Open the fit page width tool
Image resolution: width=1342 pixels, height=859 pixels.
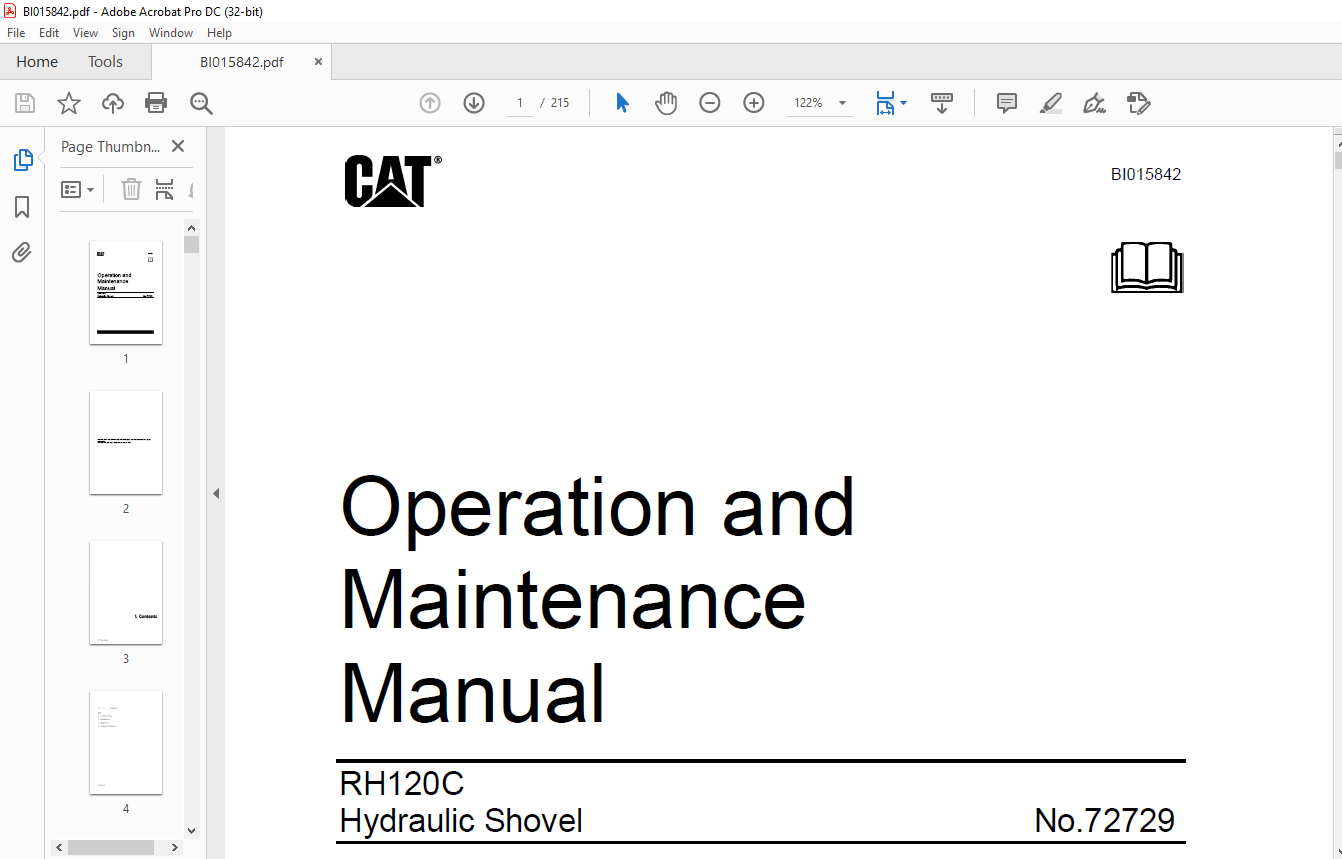point(885,103)
